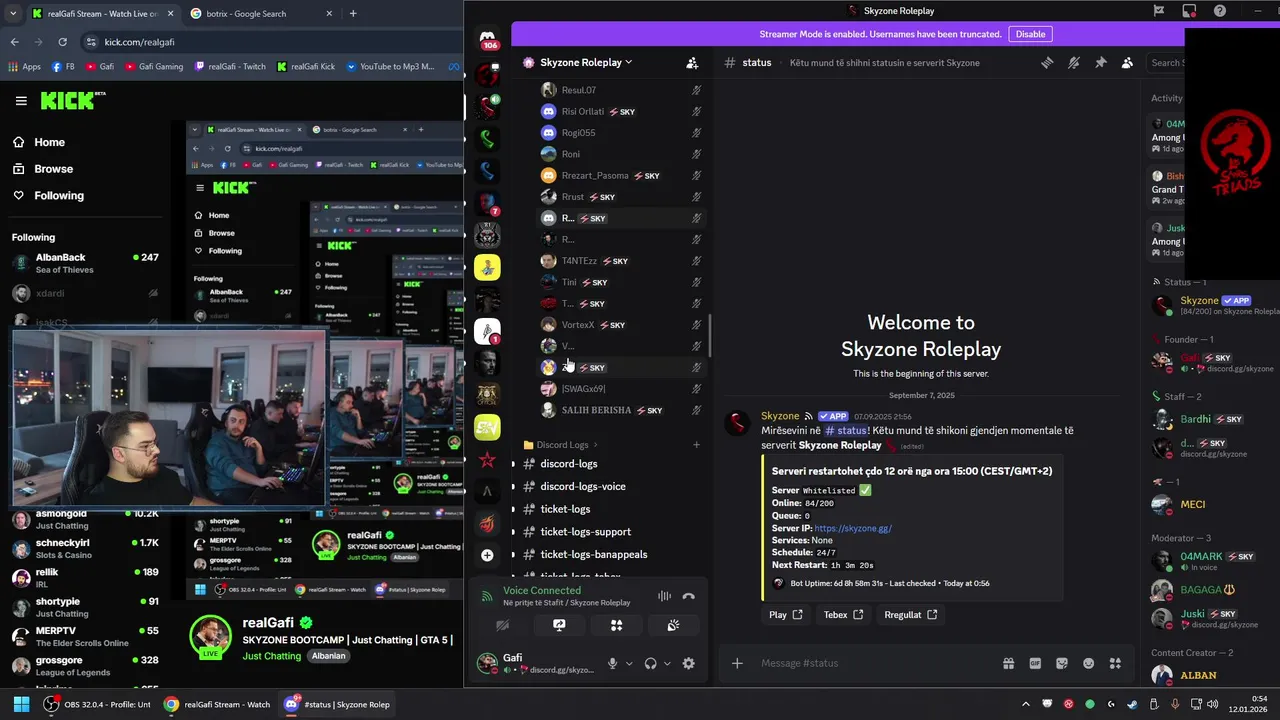Toggle headphone deafen in user panel
This screenshot has height=720, width=1280.
(651, 663)
